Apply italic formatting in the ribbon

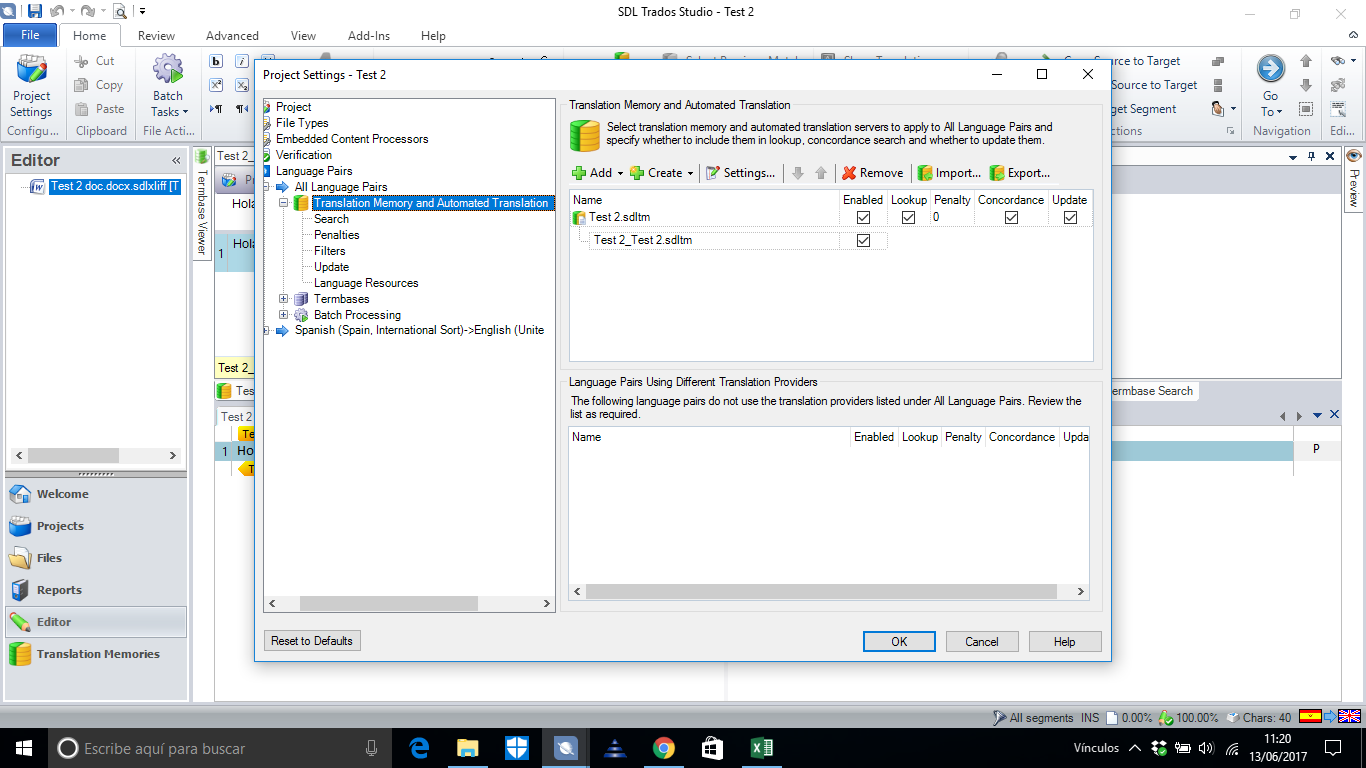coord(241,60)
